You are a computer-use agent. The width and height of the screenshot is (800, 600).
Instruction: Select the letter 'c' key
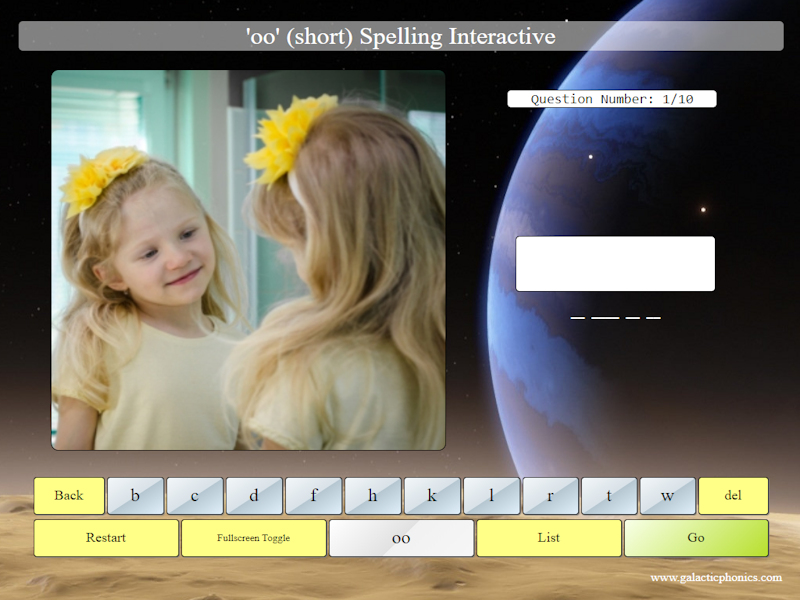coord(195,495)
